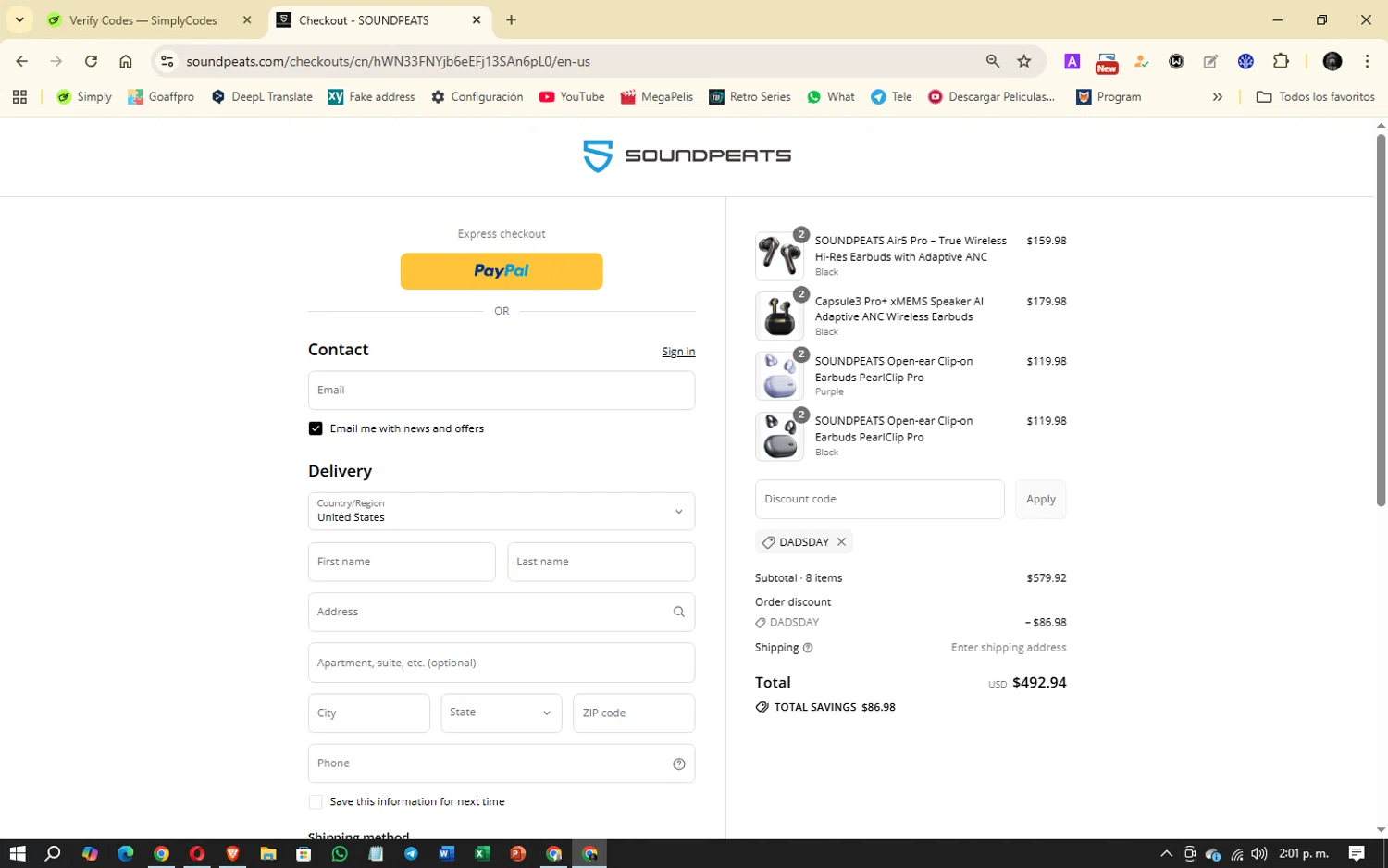The image size is (1388, 868).
Task: Expand the Country/Region dropdown
Action: click(501, 511)
